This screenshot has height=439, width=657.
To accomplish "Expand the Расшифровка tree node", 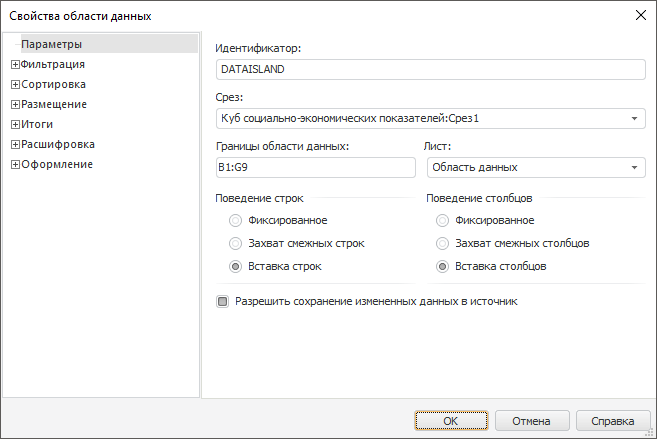I will [15, 144].
